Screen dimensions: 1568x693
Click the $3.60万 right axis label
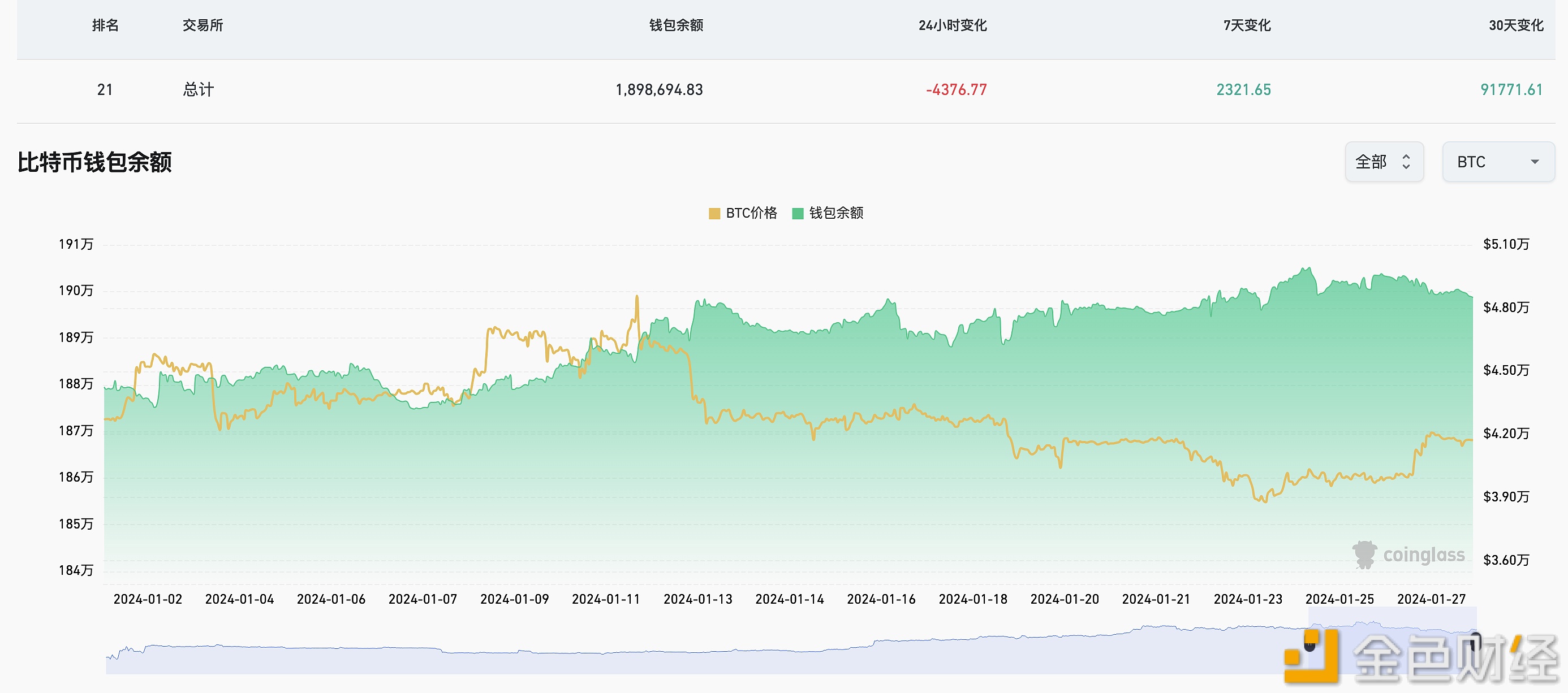point(1506,560)
